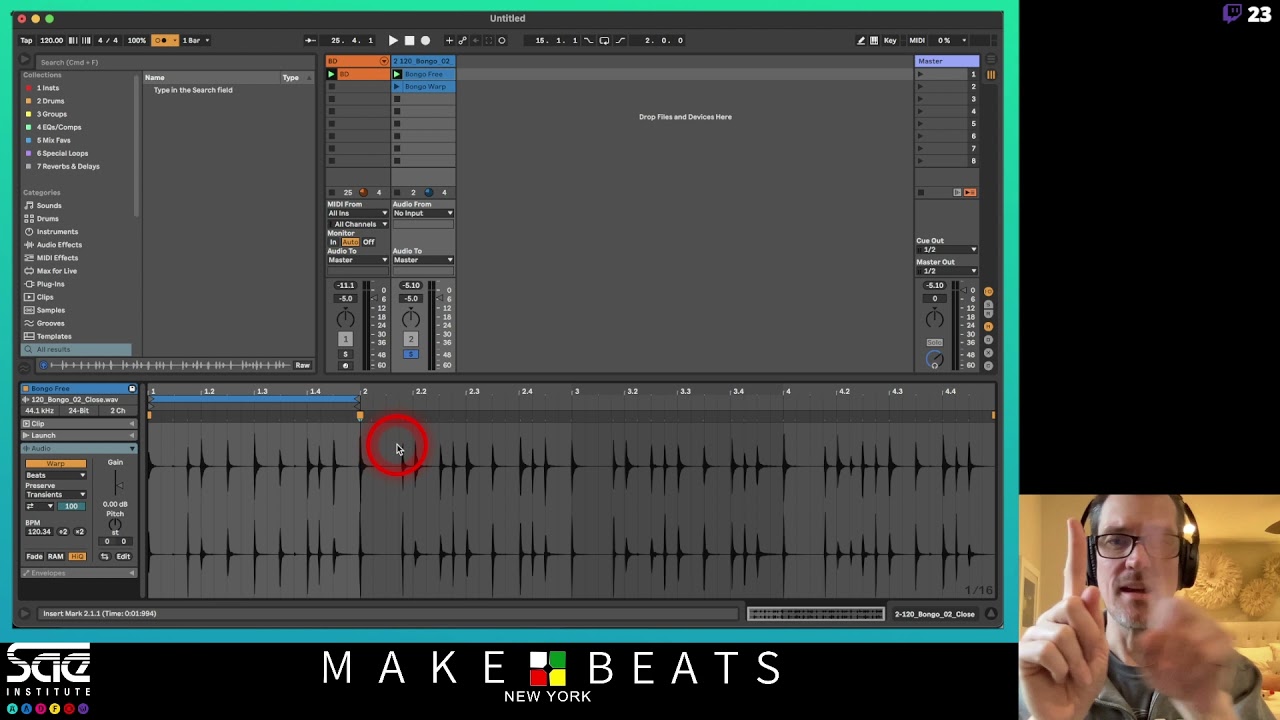Select the 1 Insts collection
Screen dimensions: 1280x720
click(48, 88)
